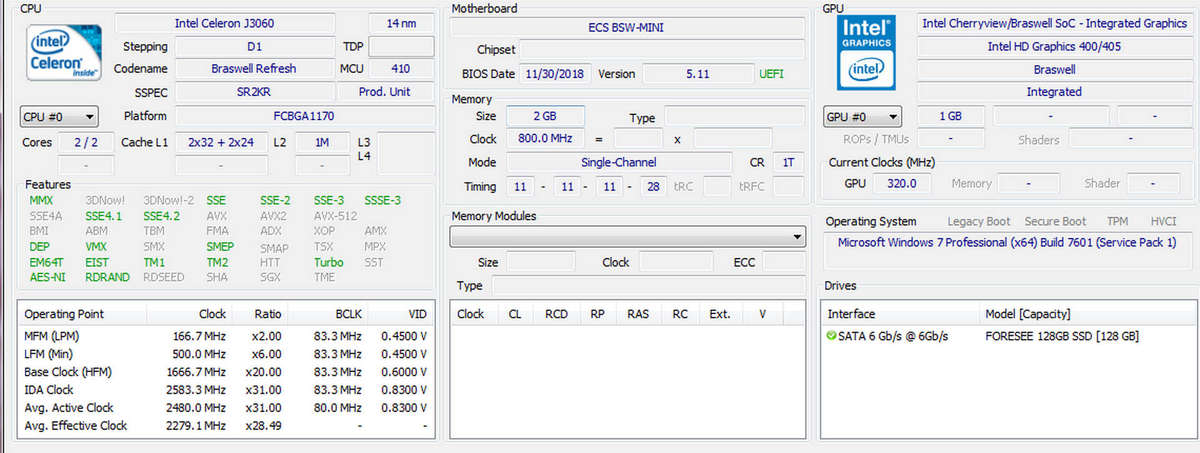Image resolution: width=1200 pixels, height=453 pixels.
Task: Select the BIOS version 5.11 field
Action: (696, 74)
